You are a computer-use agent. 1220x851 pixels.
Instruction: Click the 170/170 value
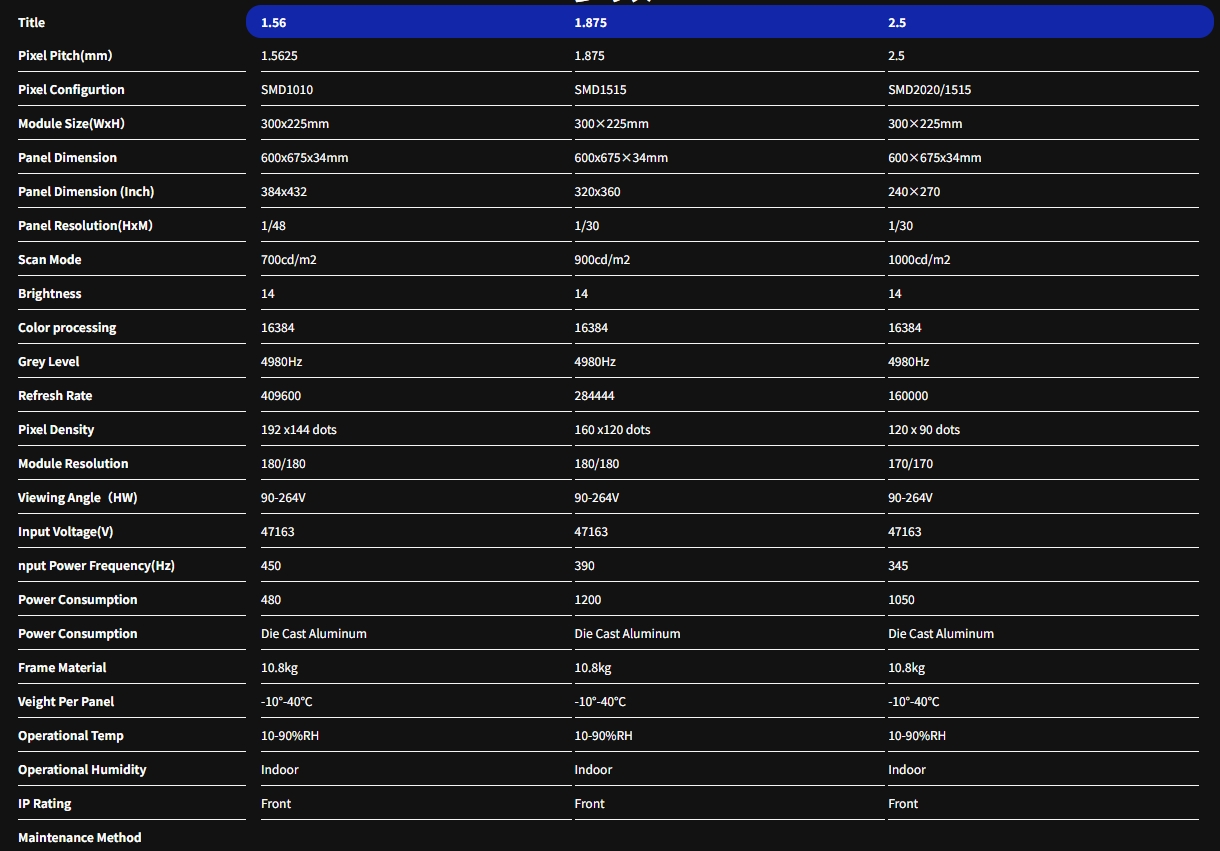[910, 464]
